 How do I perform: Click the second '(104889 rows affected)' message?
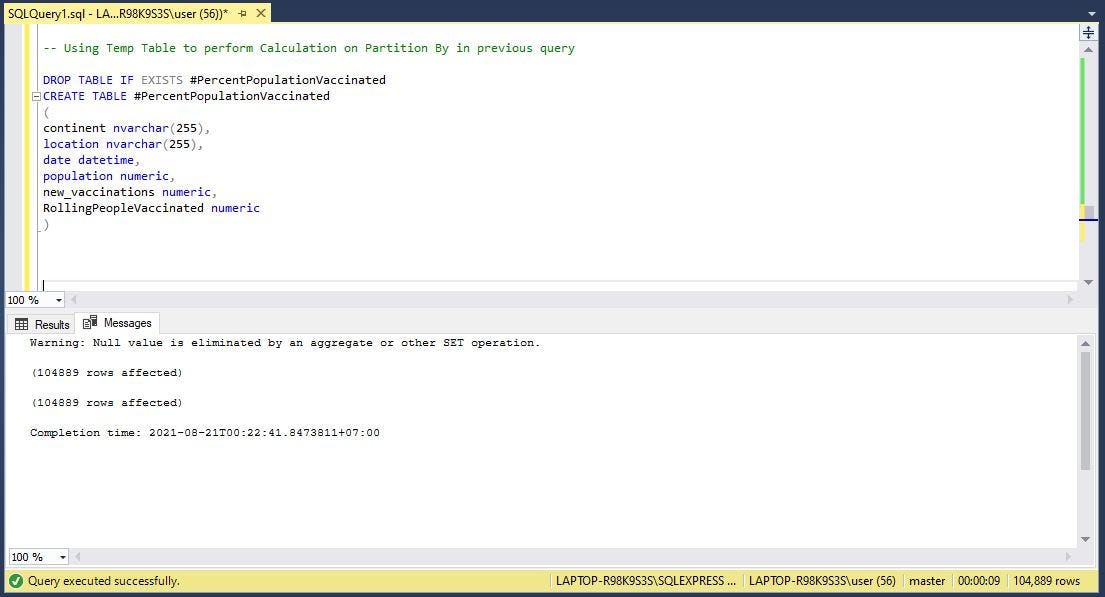point(106,403)
